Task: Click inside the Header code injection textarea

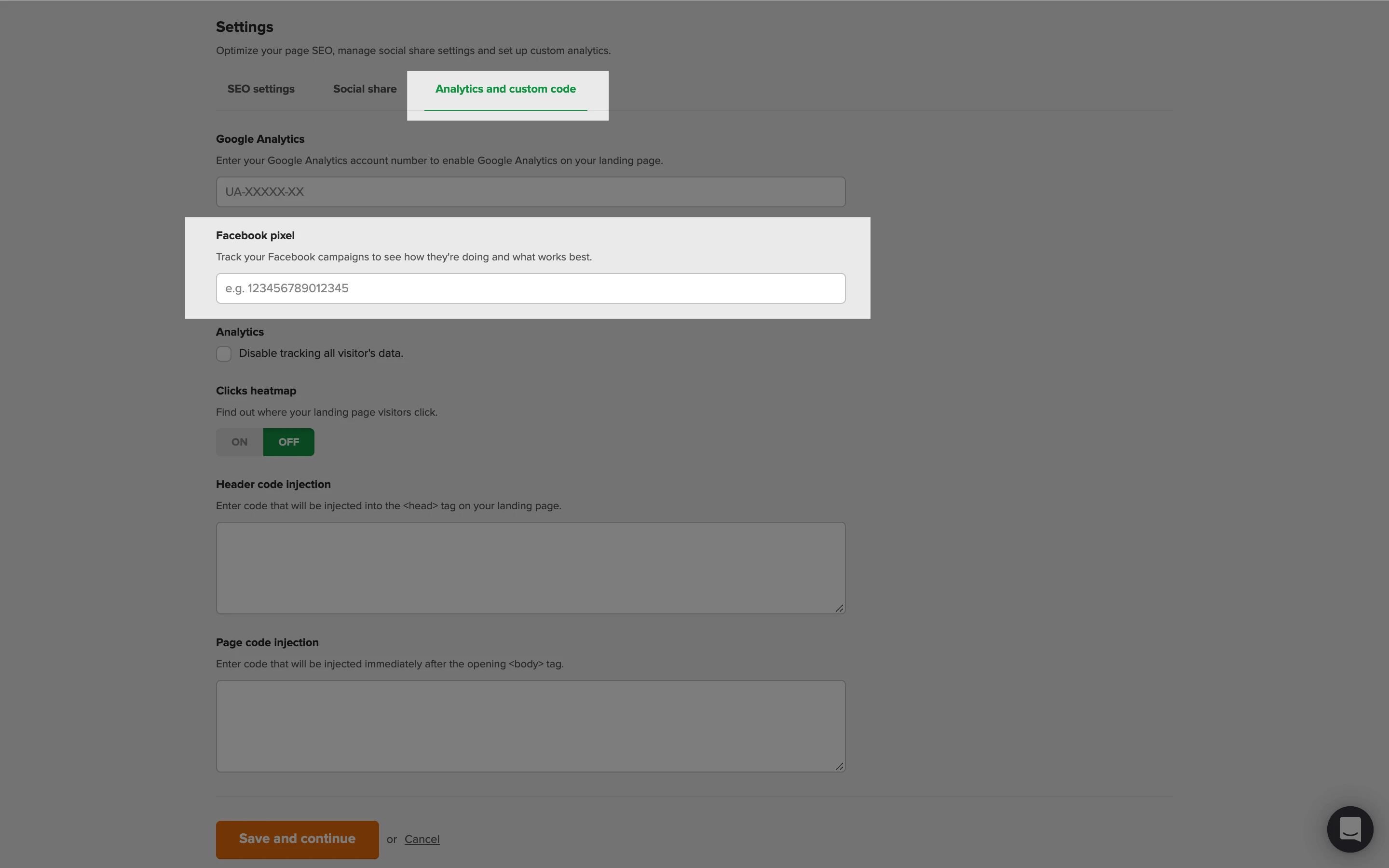Action: pyautogui.click(x=530, y=567)
